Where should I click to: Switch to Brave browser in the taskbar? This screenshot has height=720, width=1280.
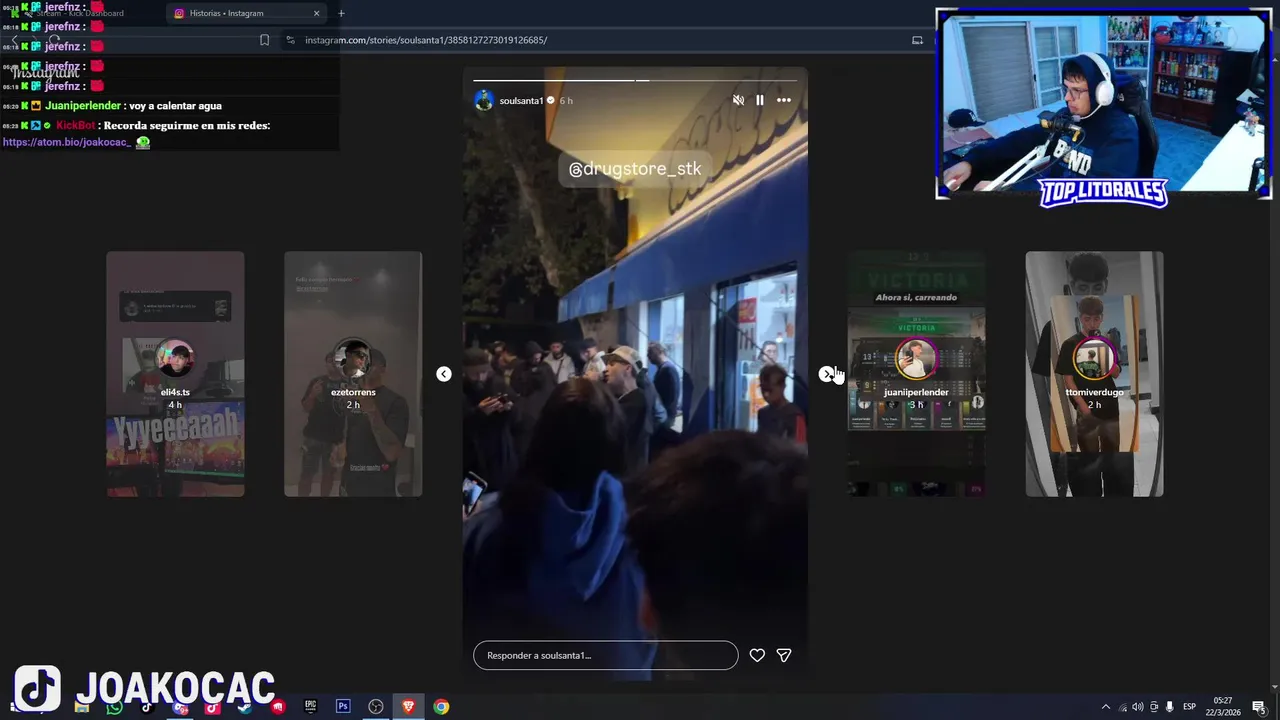[408, 707]
